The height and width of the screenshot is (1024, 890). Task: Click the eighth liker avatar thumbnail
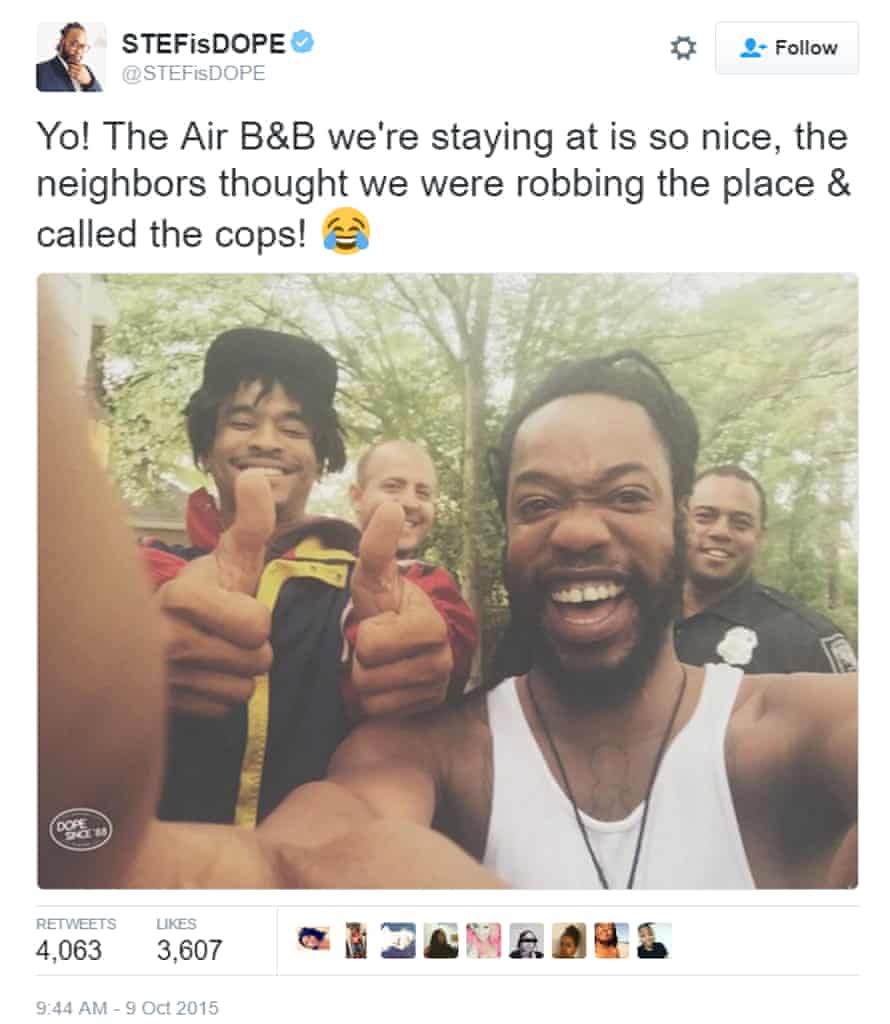612,940
